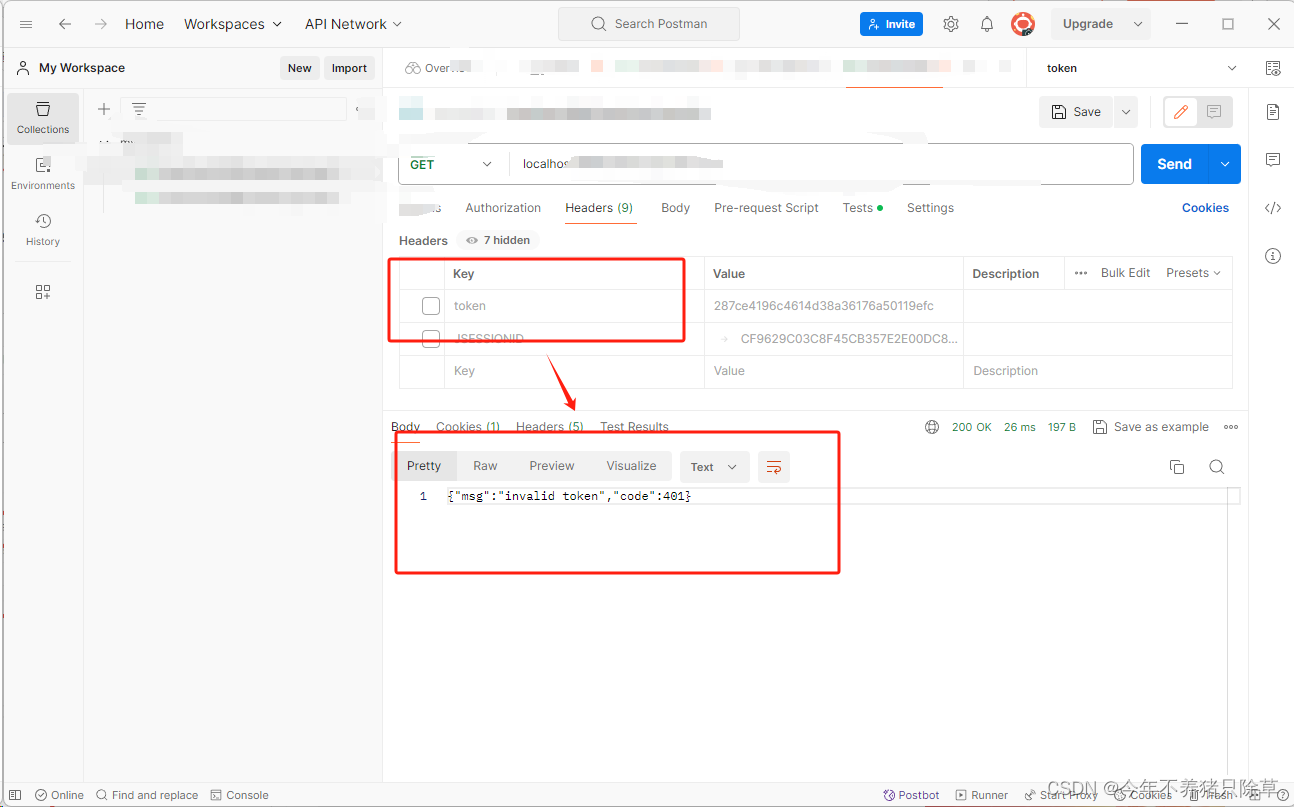Open the environment quick look icon

pyautogui.click(x=1272, y=68)
